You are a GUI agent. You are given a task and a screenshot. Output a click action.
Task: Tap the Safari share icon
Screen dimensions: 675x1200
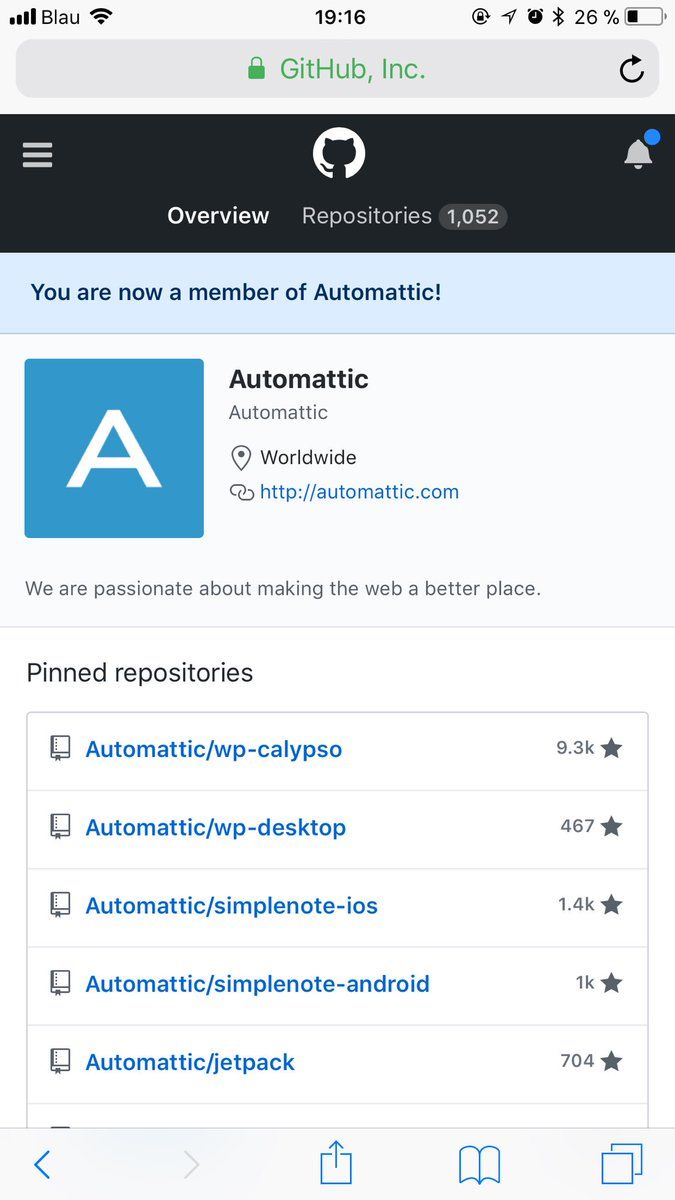337,1164
